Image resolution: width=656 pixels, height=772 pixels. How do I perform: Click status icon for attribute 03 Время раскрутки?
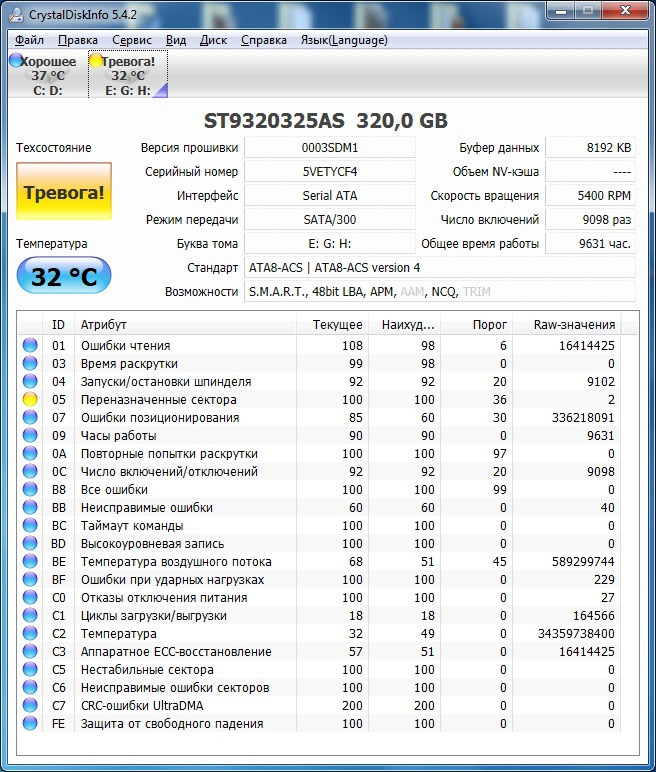30,363
